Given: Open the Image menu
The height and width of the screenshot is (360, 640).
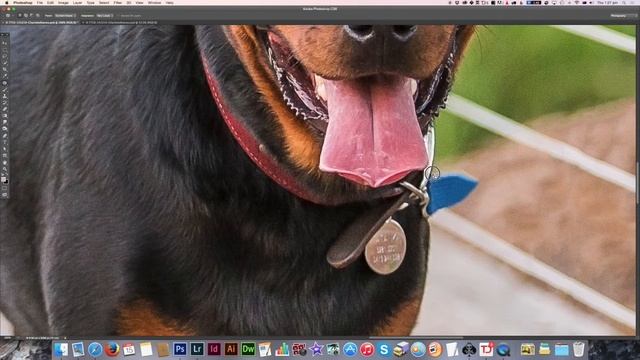Looking at the screenshot, I should click(63, 2).
